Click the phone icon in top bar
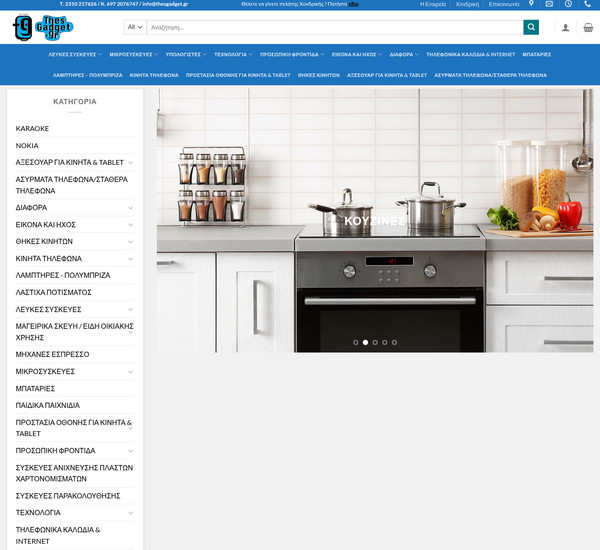The image size is (600, 550). [x=587, y=4]
